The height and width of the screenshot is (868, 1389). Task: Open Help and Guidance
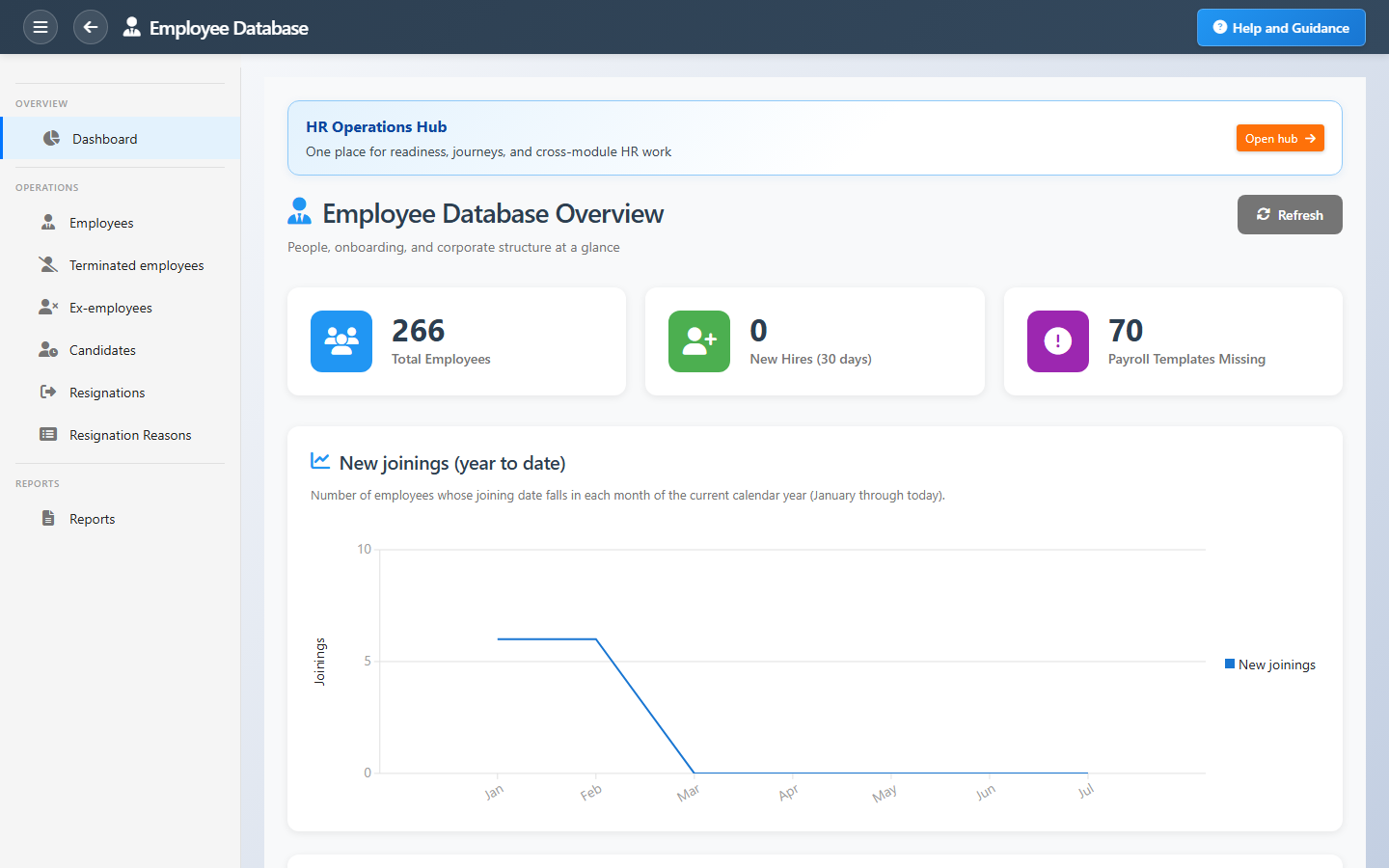click(1281, 27)
